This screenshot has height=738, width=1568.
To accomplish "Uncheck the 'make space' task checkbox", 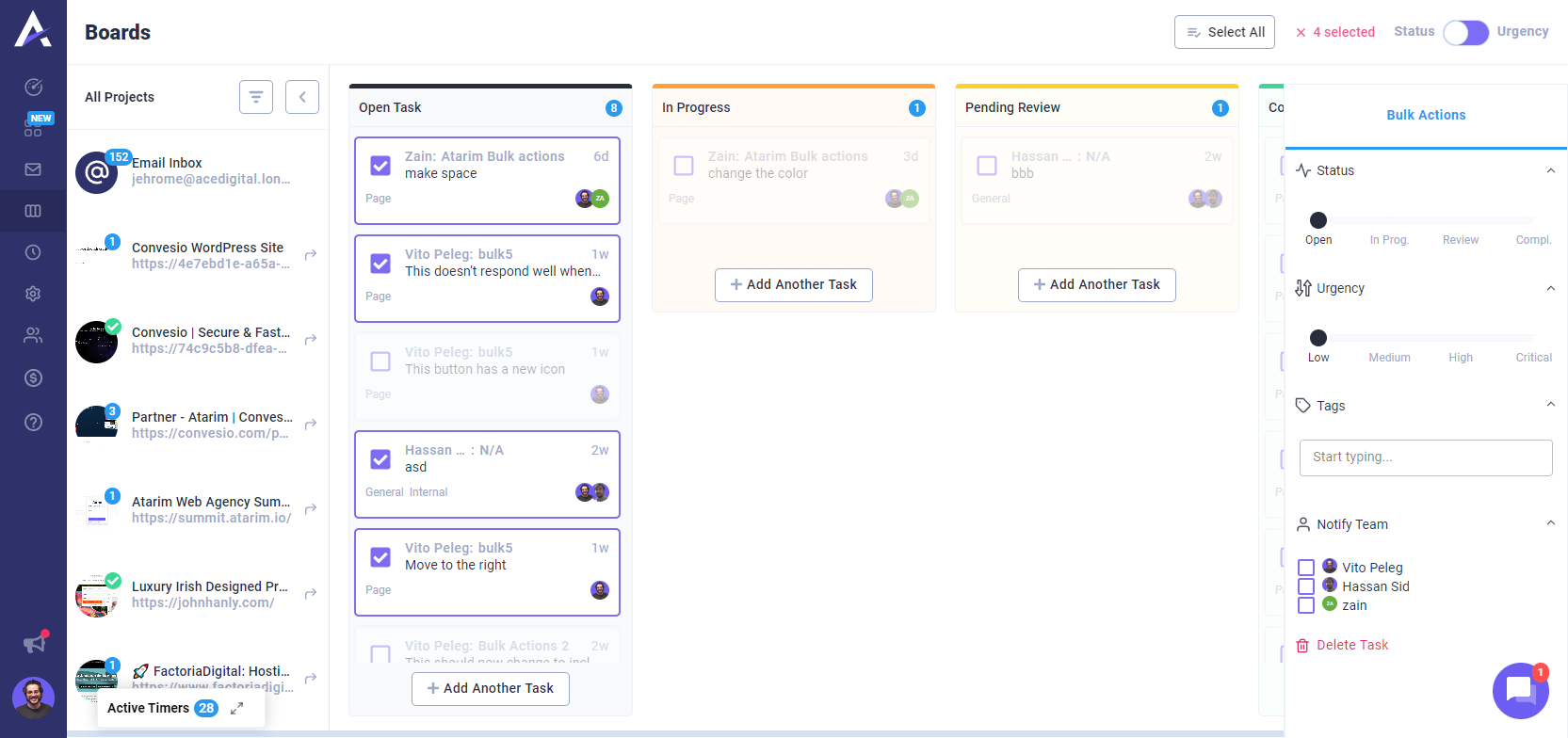I will pyautogui.click(x=380, y=166).
